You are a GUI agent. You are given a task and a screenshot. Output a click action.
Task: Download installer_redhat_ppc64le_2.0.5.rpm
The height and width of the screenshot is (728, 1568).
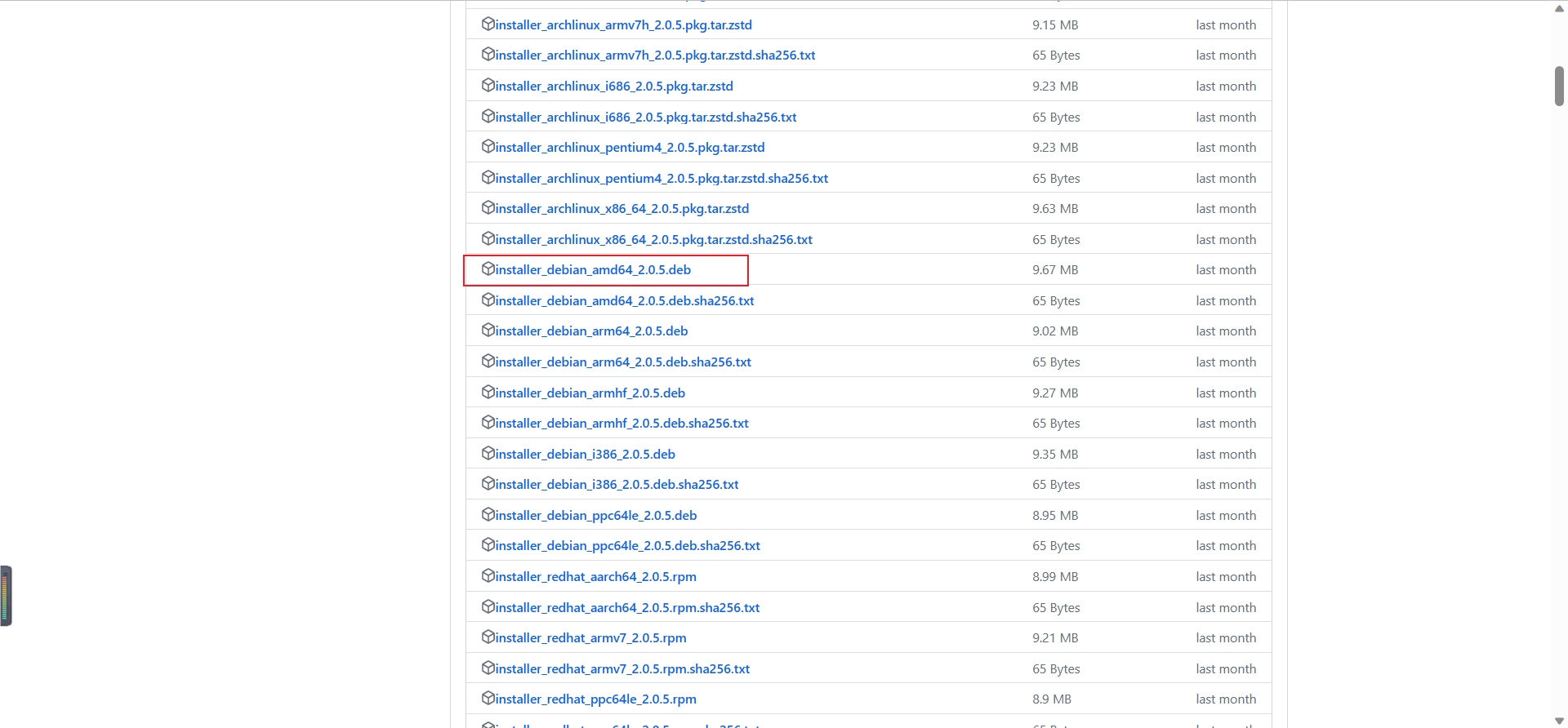(595, 699)
